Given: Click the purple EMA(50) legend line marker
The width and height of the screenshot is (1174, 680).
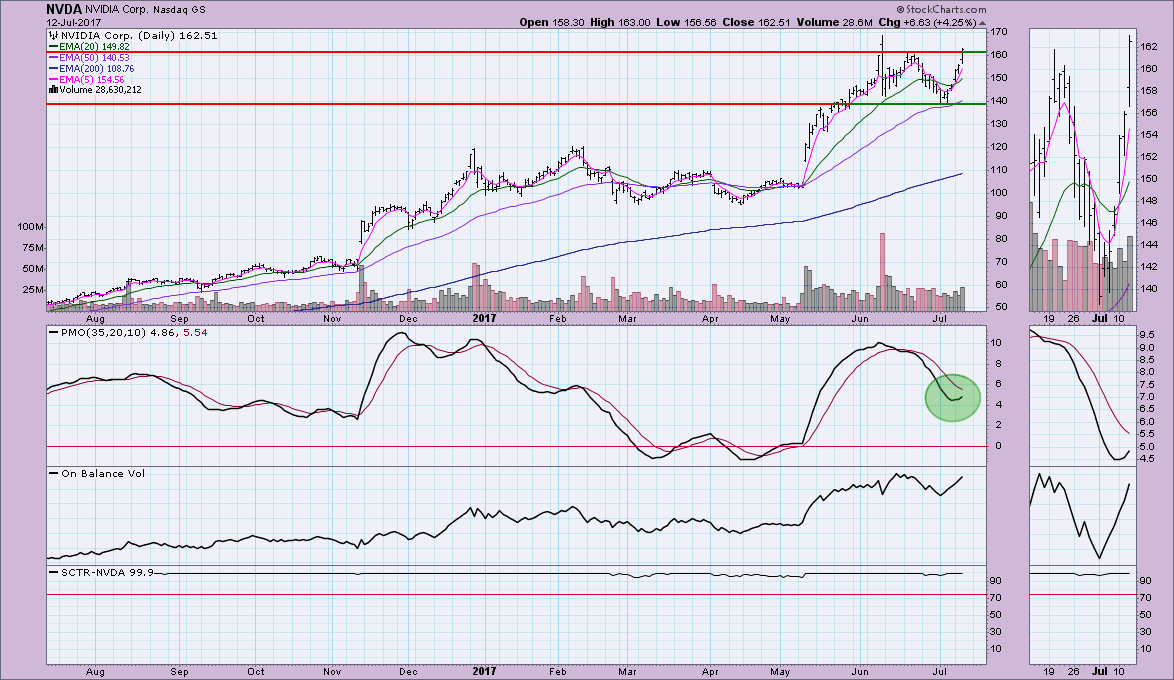Looking at the screenshot, I should click(x=54, y=56).
